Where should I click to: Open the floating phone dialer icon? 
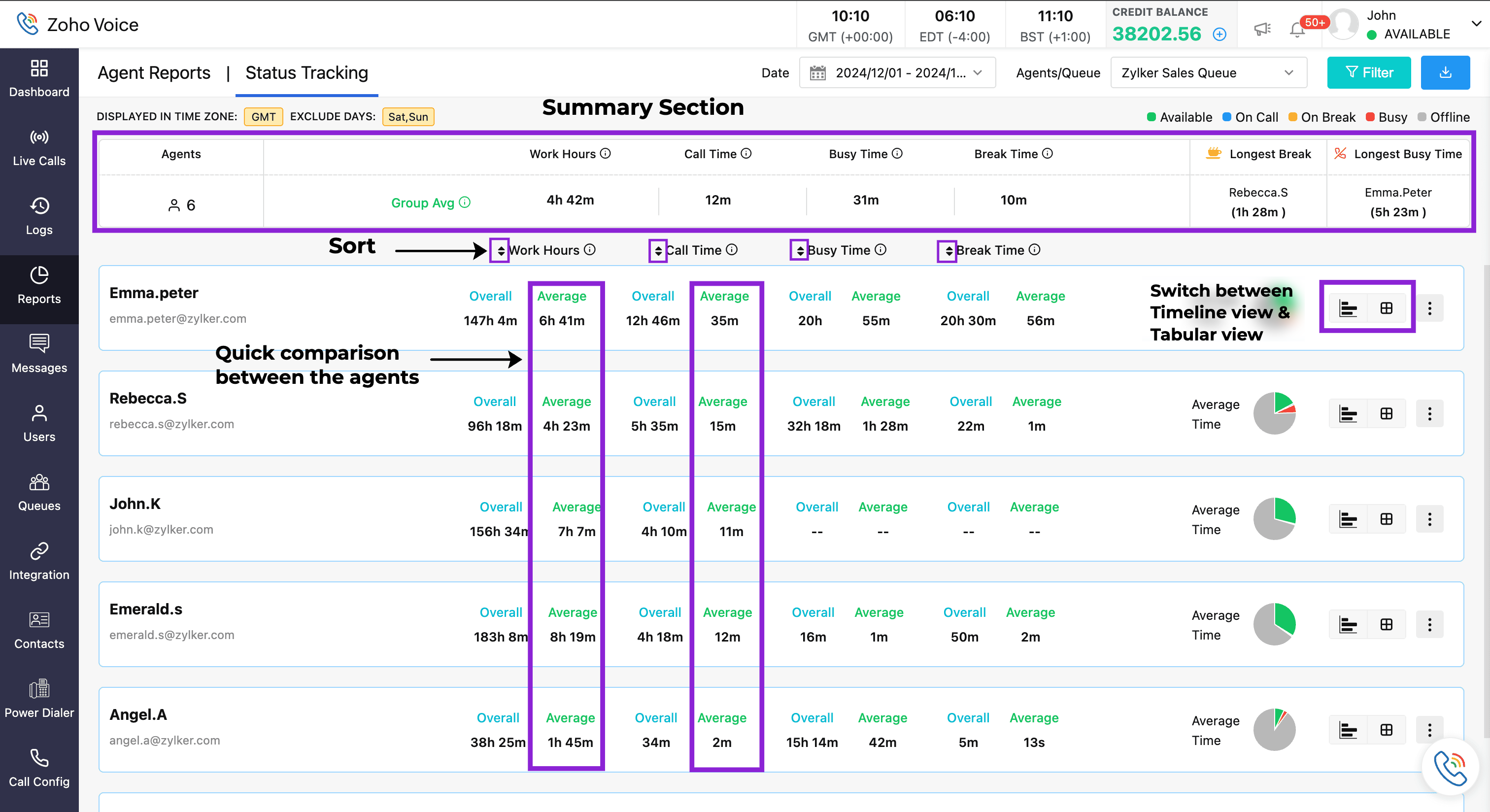(x=1450, y=768)
